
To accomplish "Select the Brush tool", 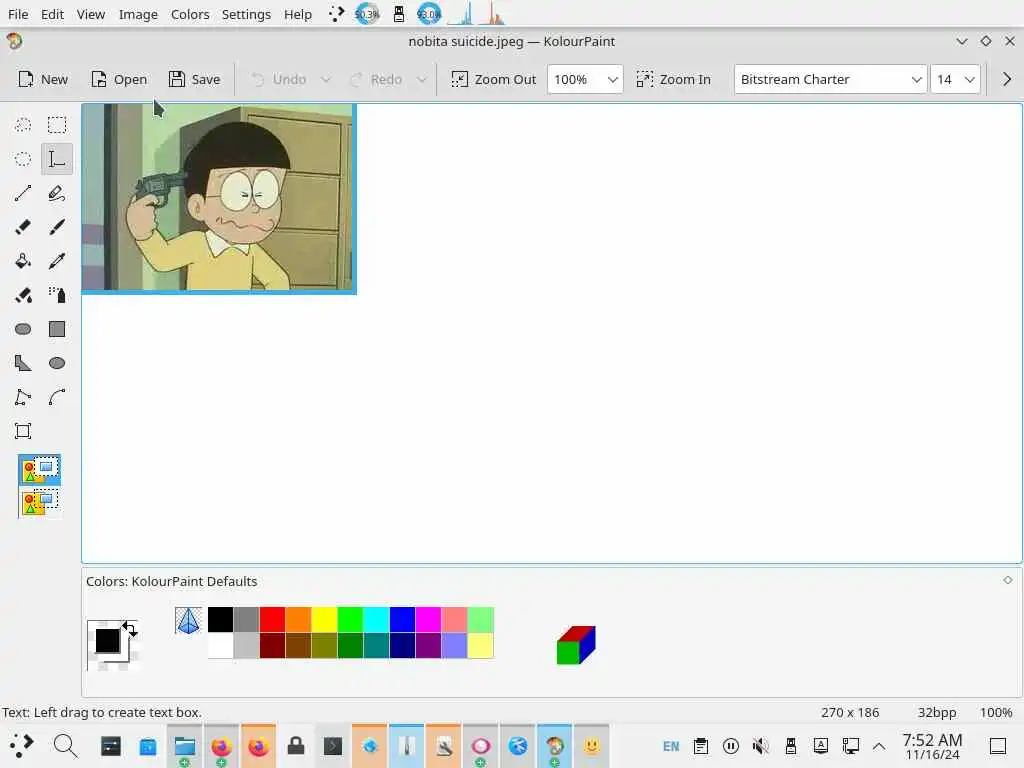I will [57, 227].
